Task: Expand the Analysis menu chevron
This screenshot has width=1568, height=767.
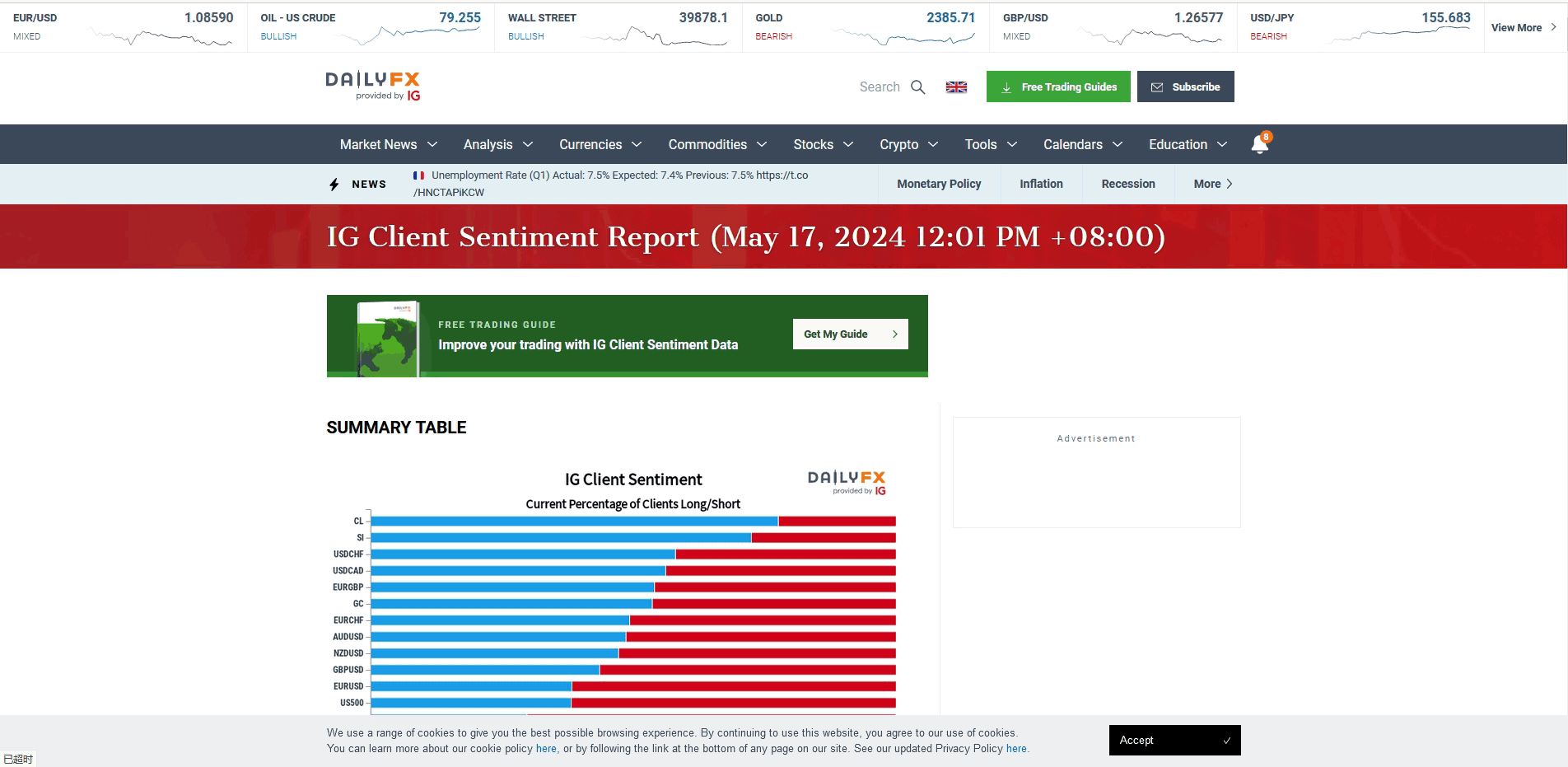Action: pos(528,144)
